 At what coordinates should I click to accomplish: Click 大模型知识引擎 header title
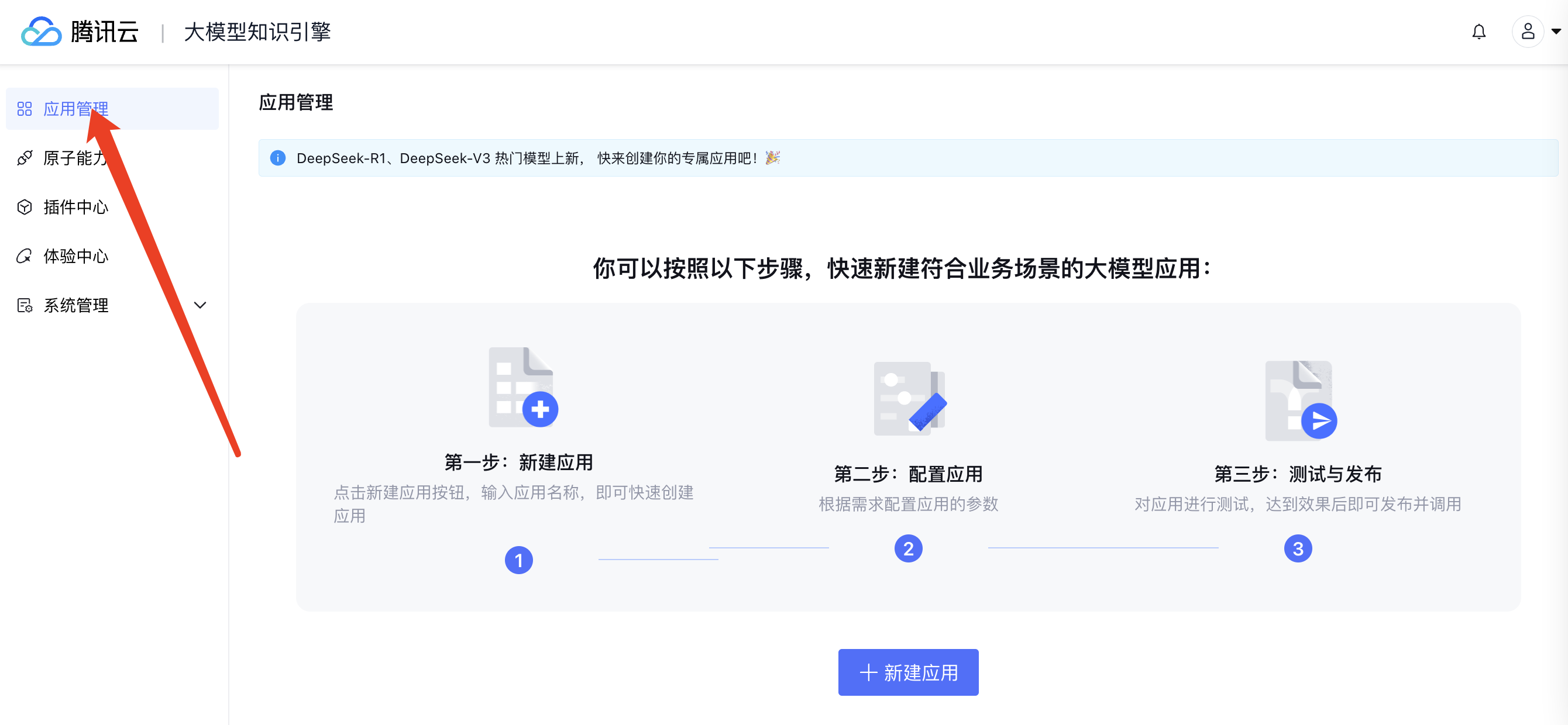click(257, 32)
